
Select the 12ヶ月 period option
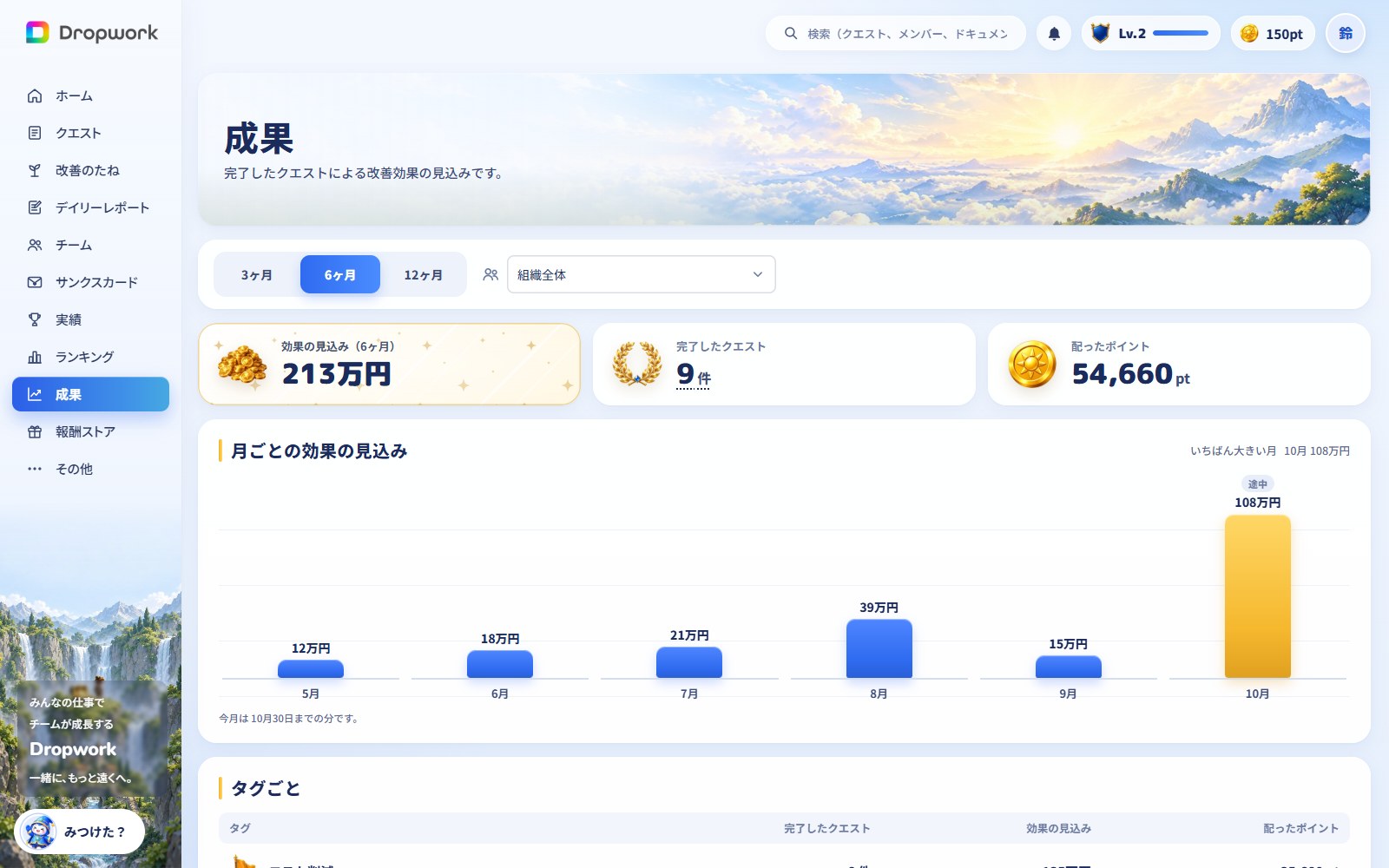pos(424,274)
